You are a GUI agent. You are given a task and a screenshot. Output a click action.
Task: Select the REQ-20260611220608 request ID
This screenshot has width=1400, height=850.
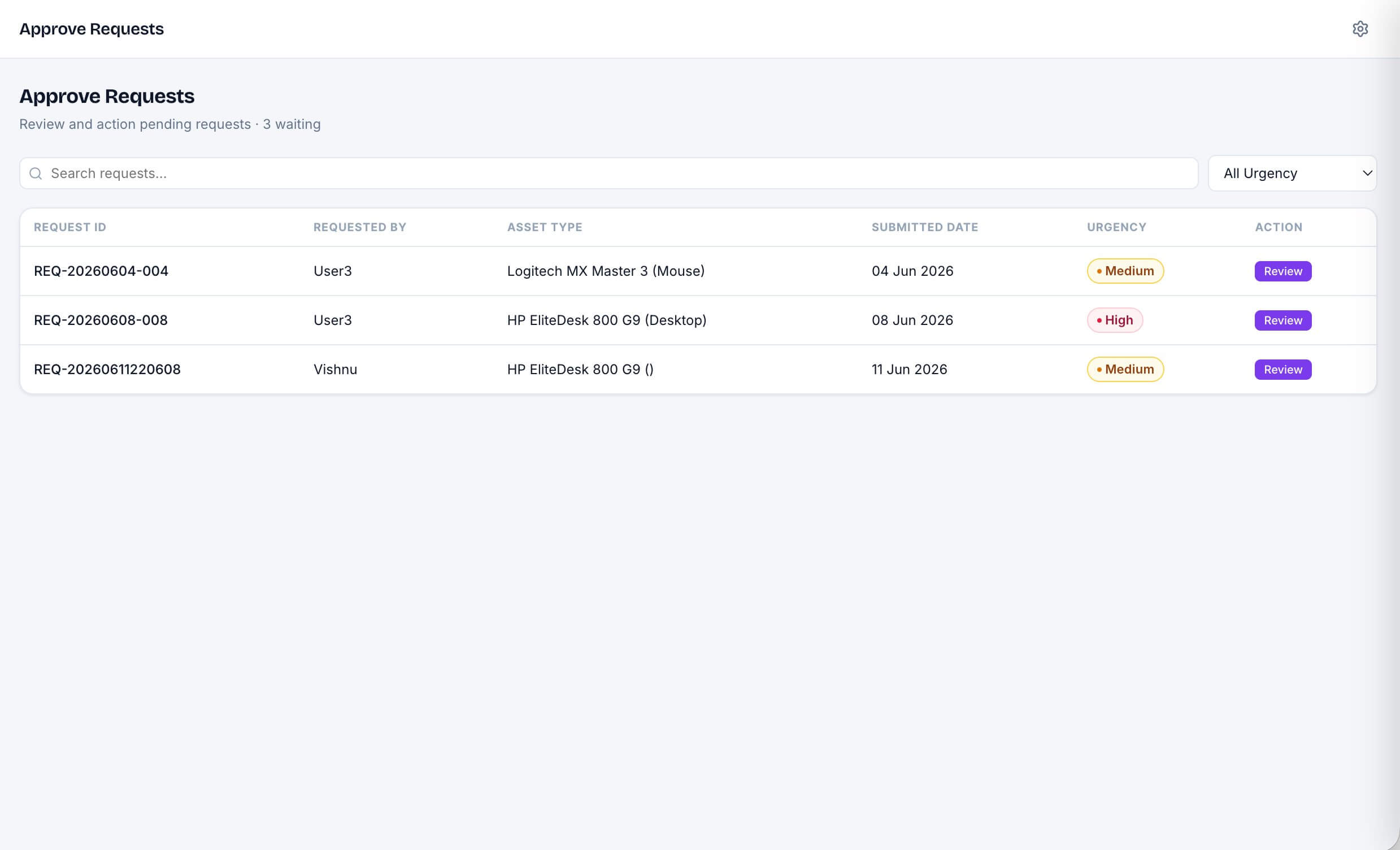click(107, 369)
